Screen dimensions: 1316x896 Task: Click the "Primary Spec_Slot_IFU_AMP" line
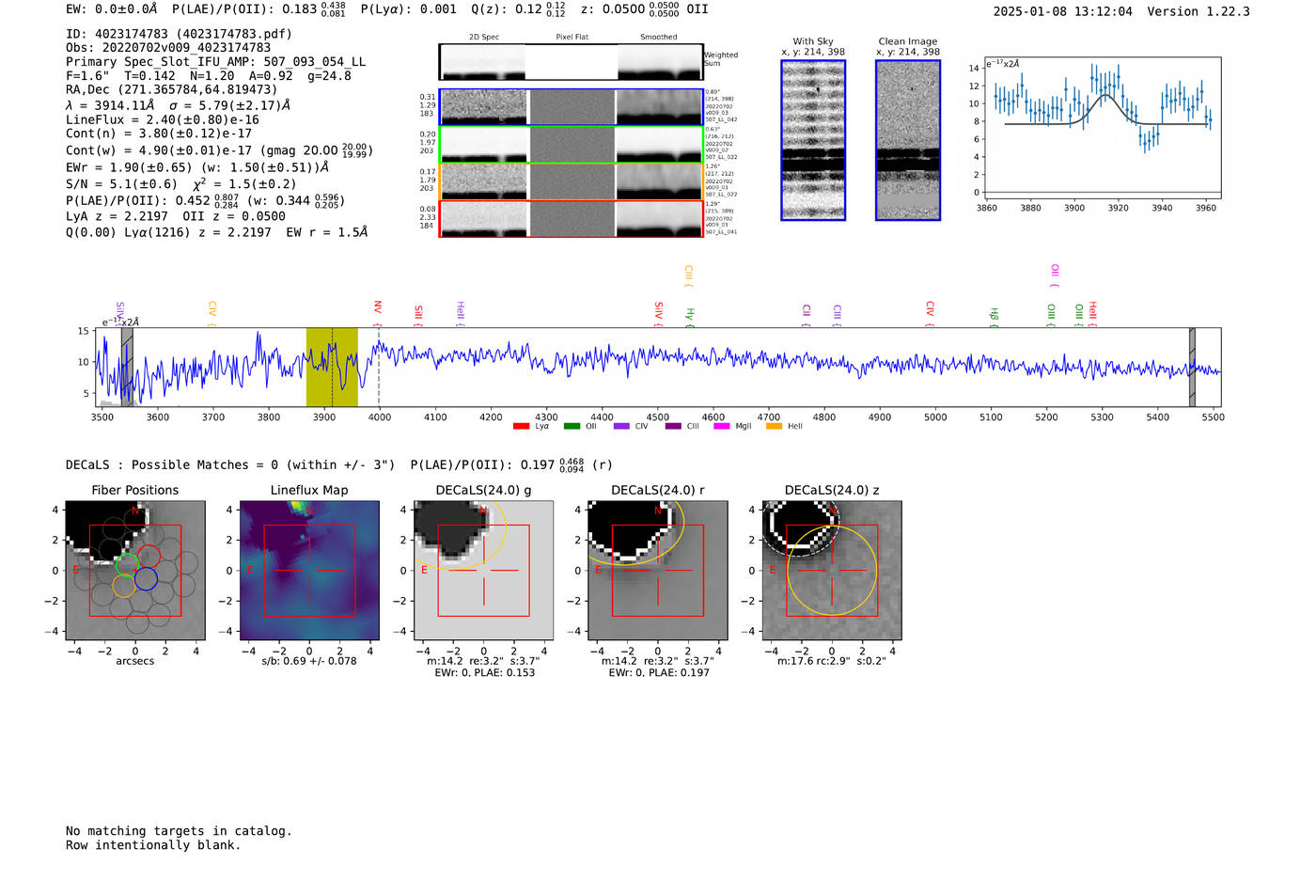tap(215, 62)
